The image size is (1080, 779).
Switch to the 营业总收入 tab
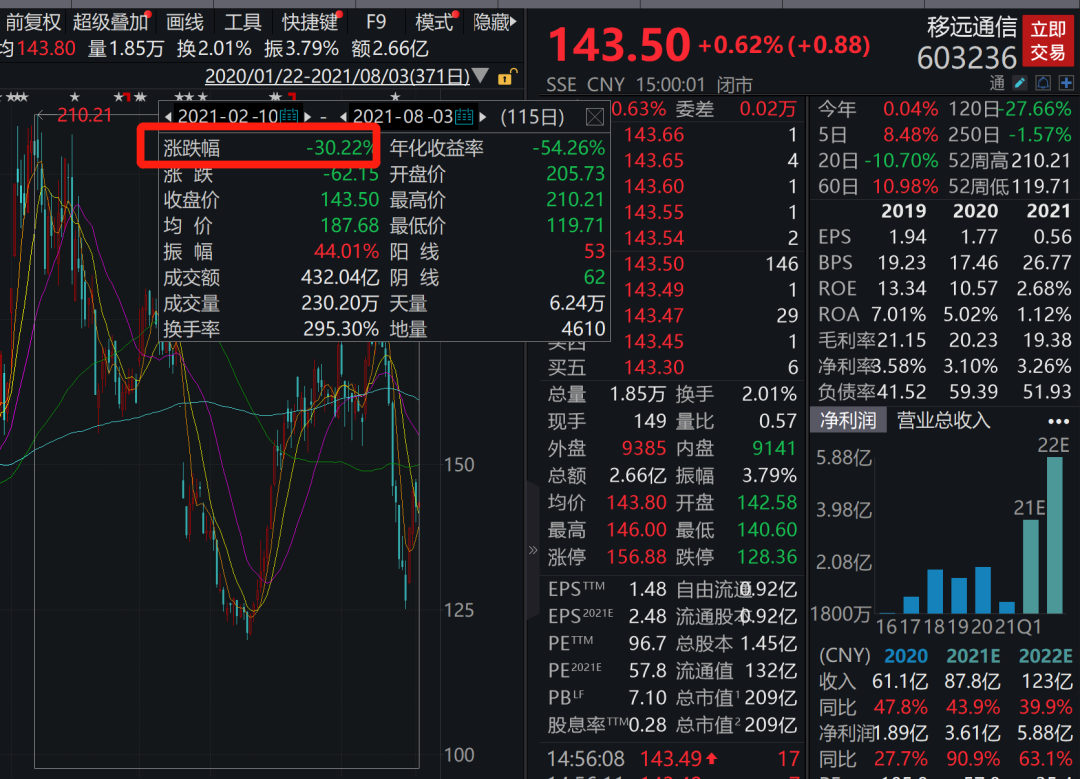click(943, 420)
